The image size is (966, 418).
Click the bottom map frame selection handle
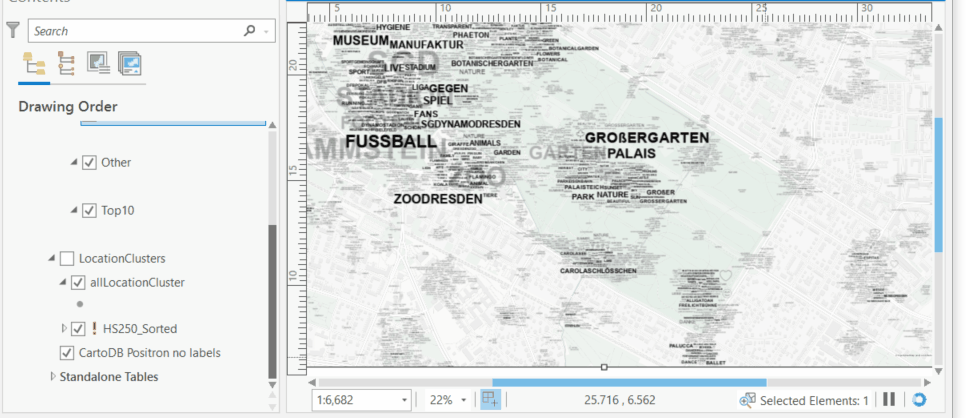pos(604,367)
